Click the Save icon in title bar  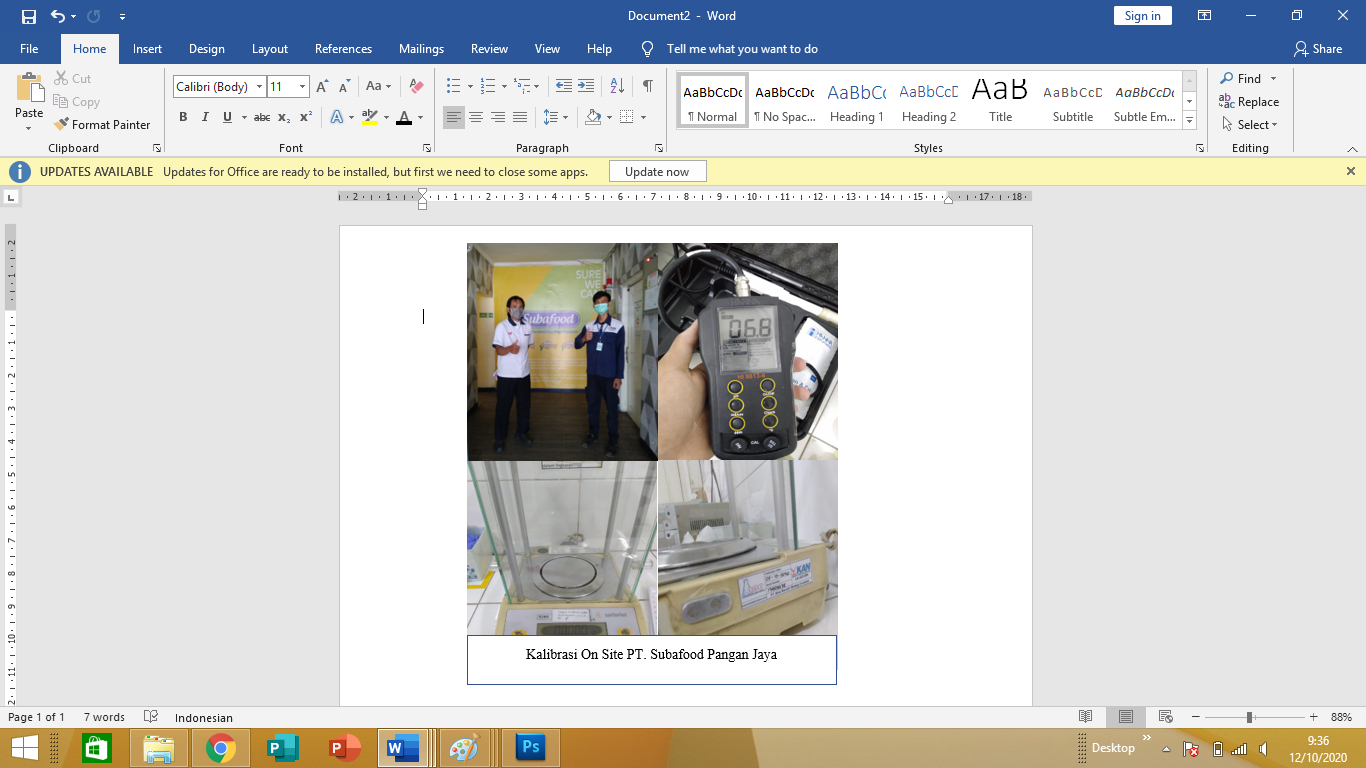28,16
